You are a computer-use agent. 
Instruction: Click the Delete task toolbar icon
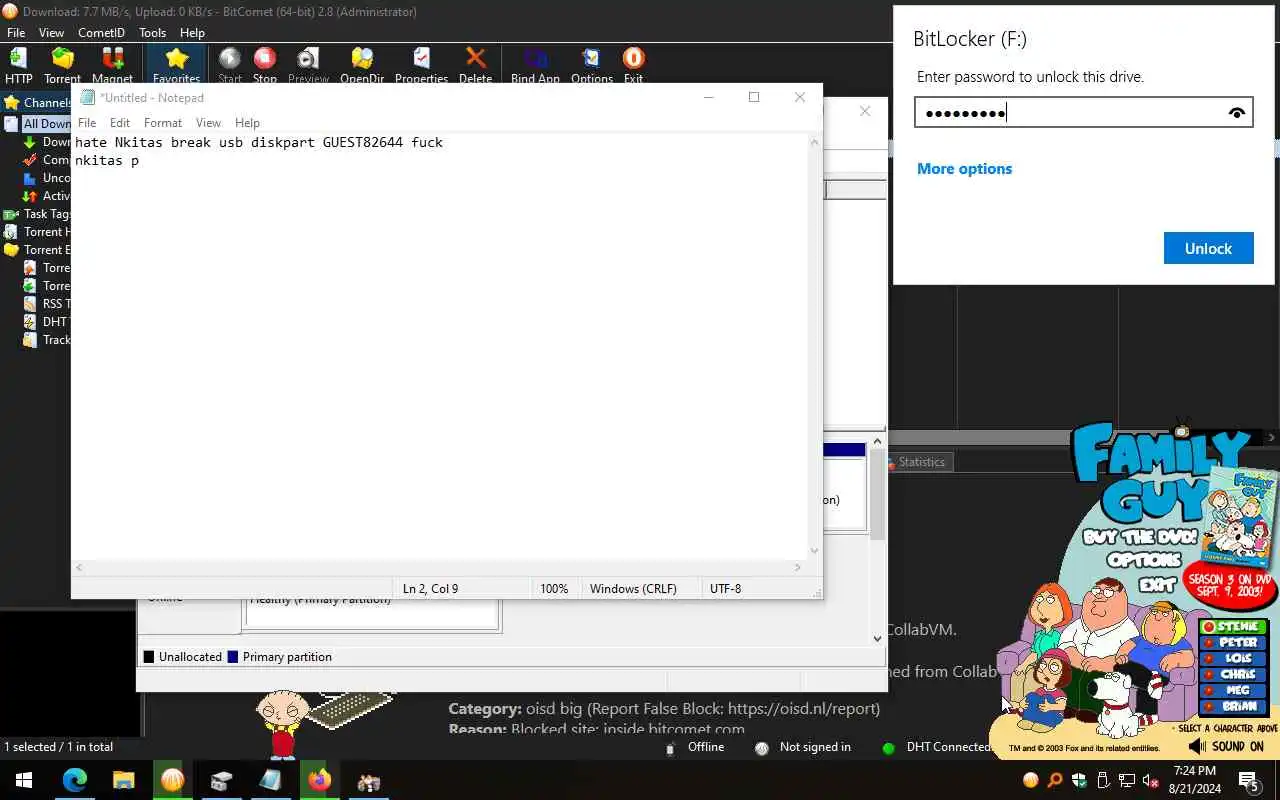(x=475, y=65)
